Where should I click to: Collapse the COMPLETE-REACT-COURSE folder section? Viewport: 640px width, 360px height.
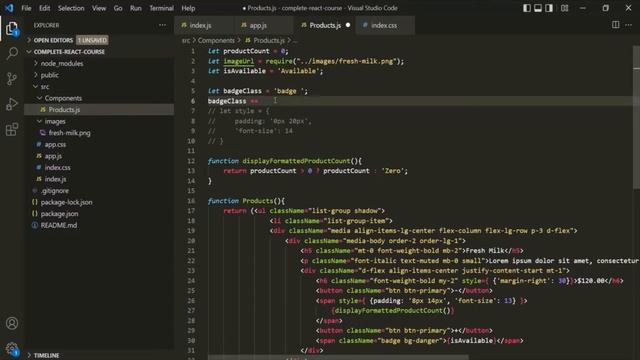69,52
